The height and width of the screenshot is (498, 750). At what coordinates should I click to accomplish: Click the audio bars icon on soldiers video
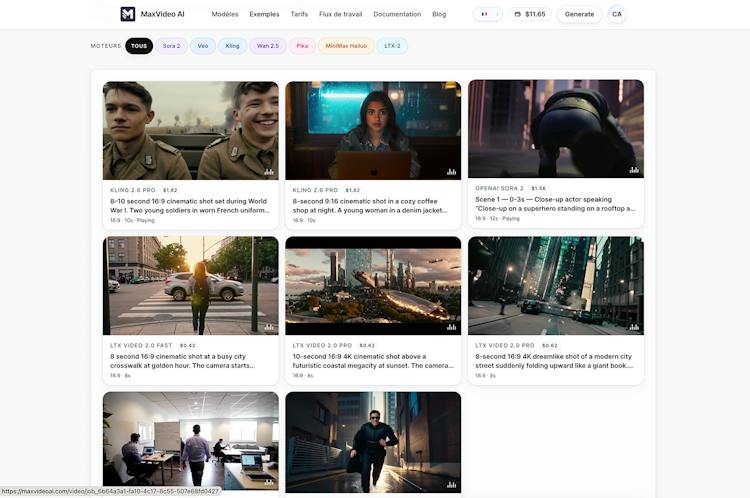269,171
